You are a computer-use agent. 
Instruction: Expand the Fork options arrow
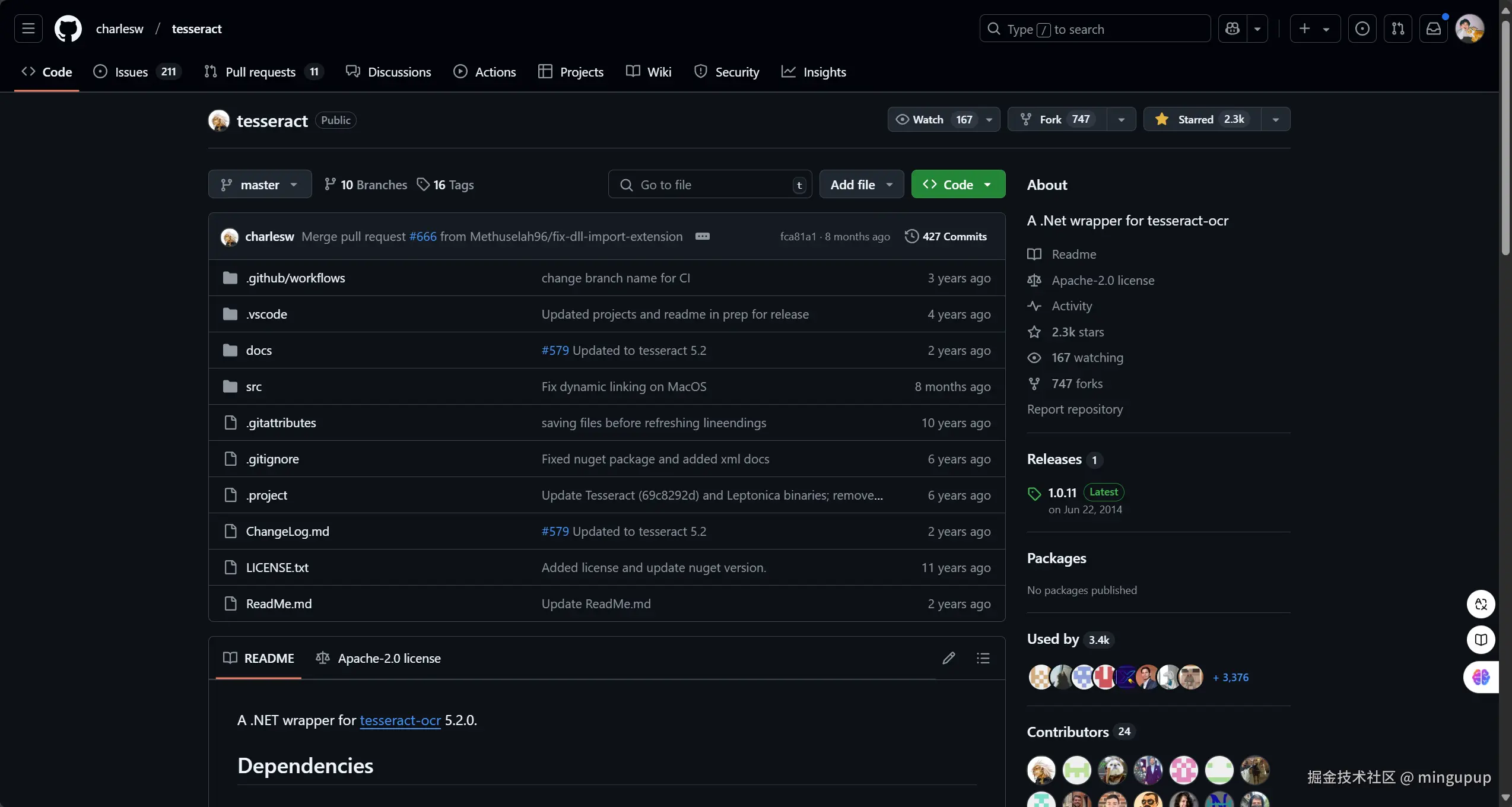1121,119
